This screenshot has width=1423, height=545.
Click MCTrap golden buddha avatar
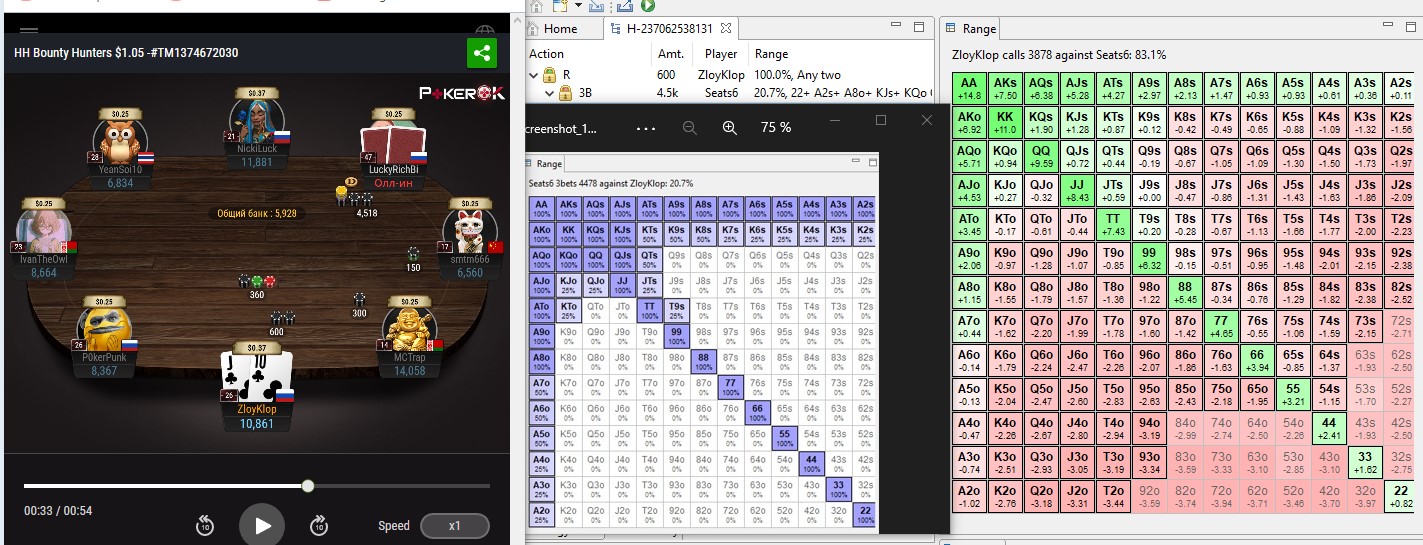408,327
